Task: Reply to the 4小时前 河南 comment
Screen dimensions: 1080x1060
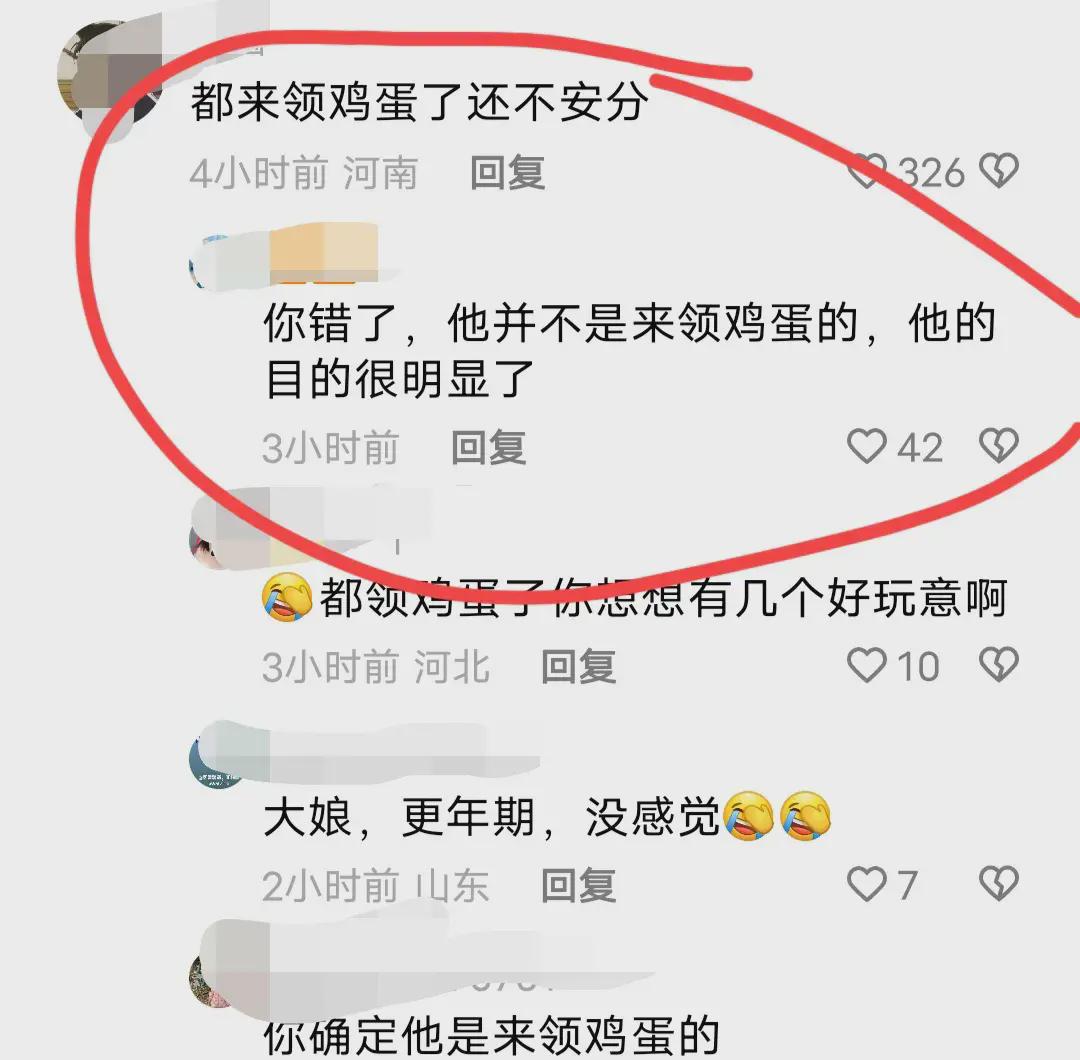Action: point(508,172)
